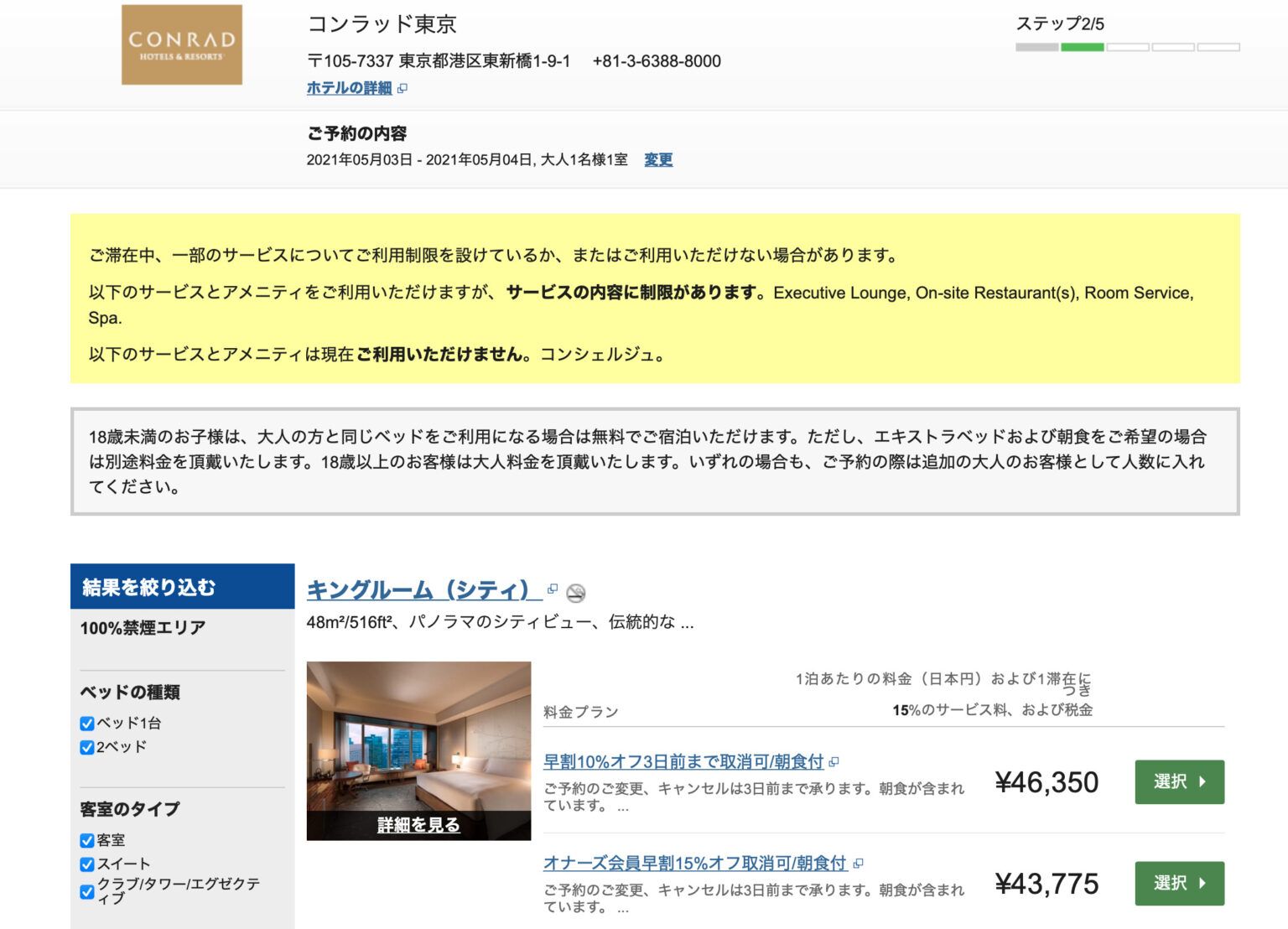Open the 早割10%オフ3日前まで取消可/朝食付 plan link
Image resolution: width=1288 pixels, height=929 pixels.
pos(683,761)
